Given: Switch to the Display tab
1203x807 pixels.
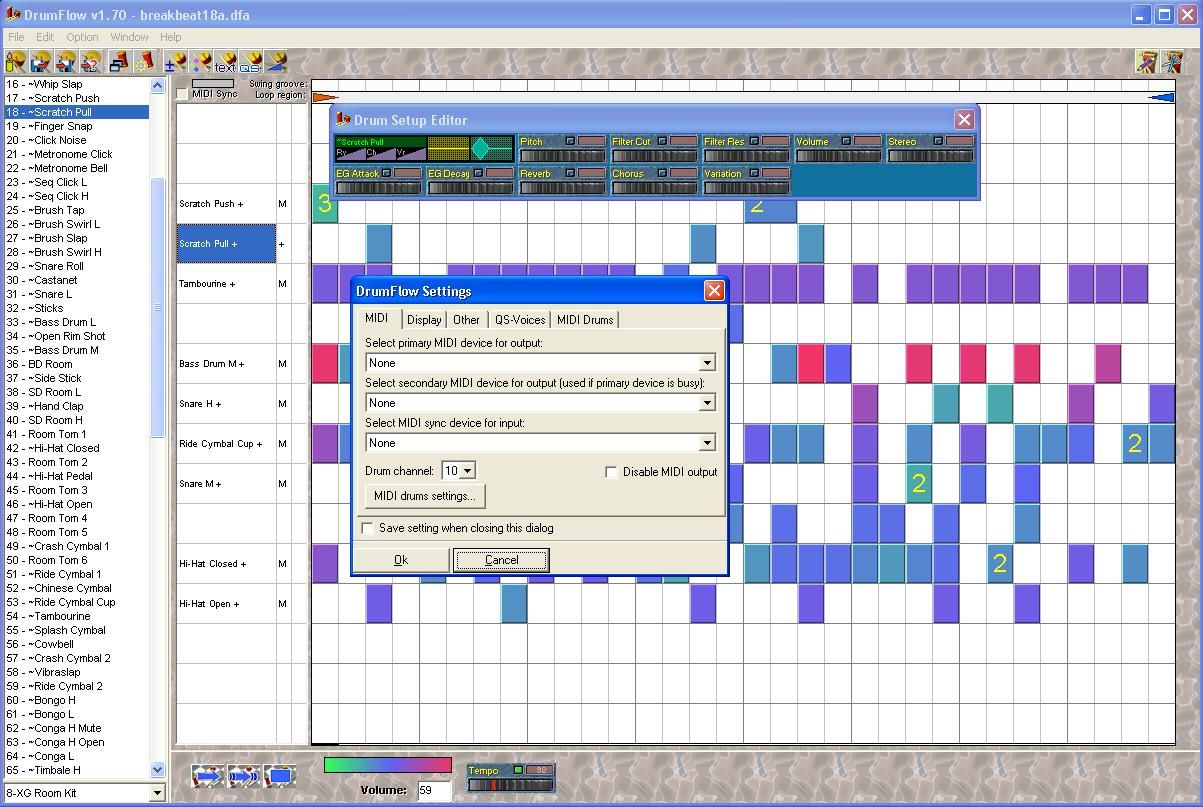Looking at the screenshot, I should tap(424, 320).
